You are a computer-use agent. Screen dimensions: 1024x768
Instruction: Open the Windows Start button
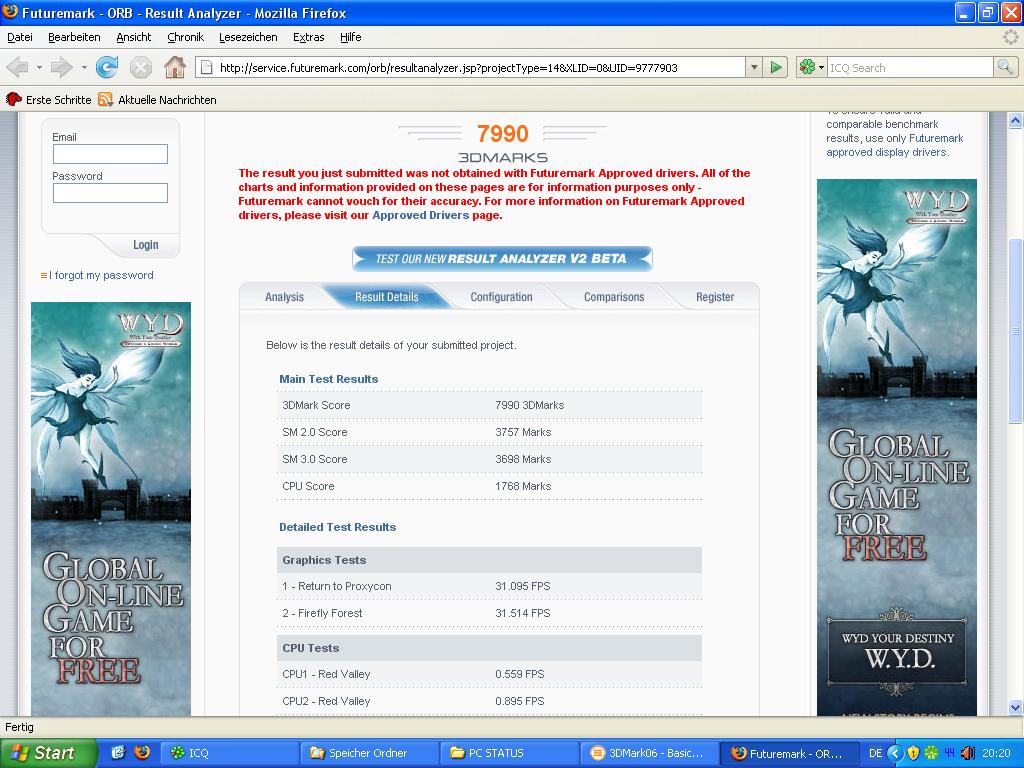pyautogui.click(x=48, y=753)
